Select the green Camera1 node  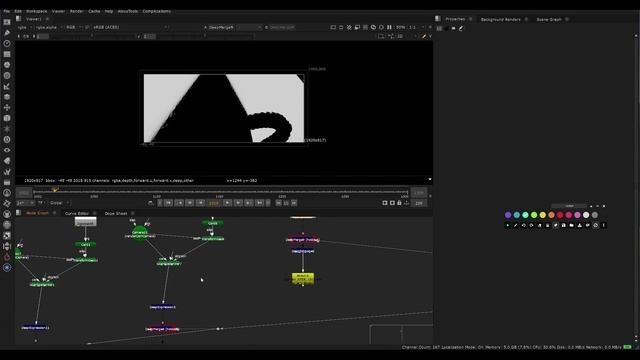tap(140, 233)
